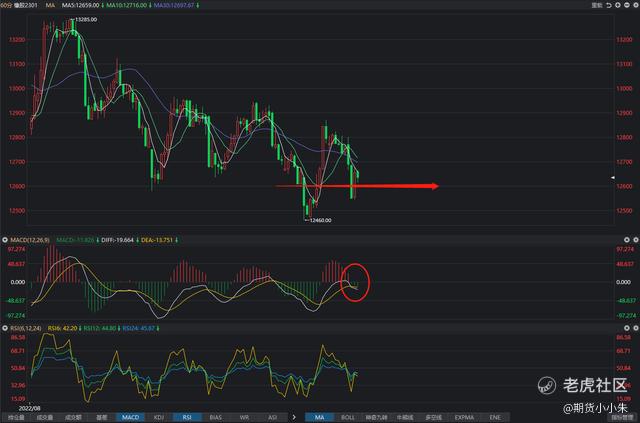Select the 成交额 indicator tab
Screen dimensions: 640x423
click(x=73, y=417)
